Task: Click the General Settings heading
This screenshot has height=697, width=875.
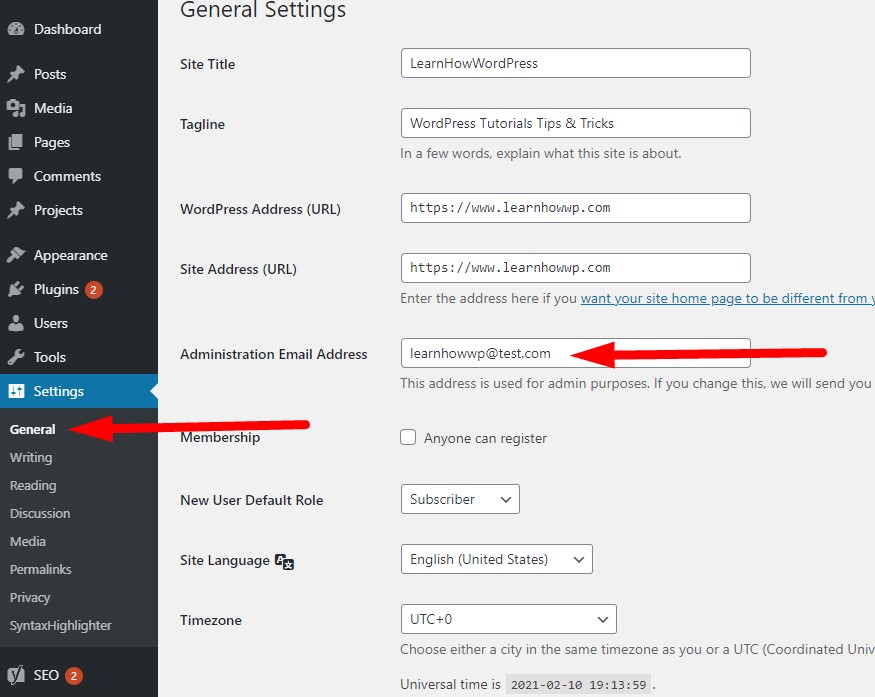Action: (263, 10)
